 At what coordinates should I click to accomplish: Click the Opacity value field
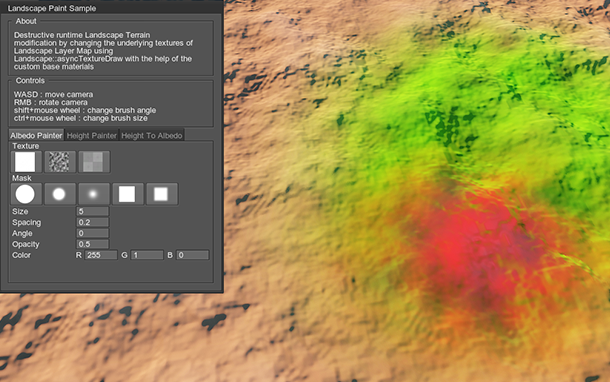[92, 244]
